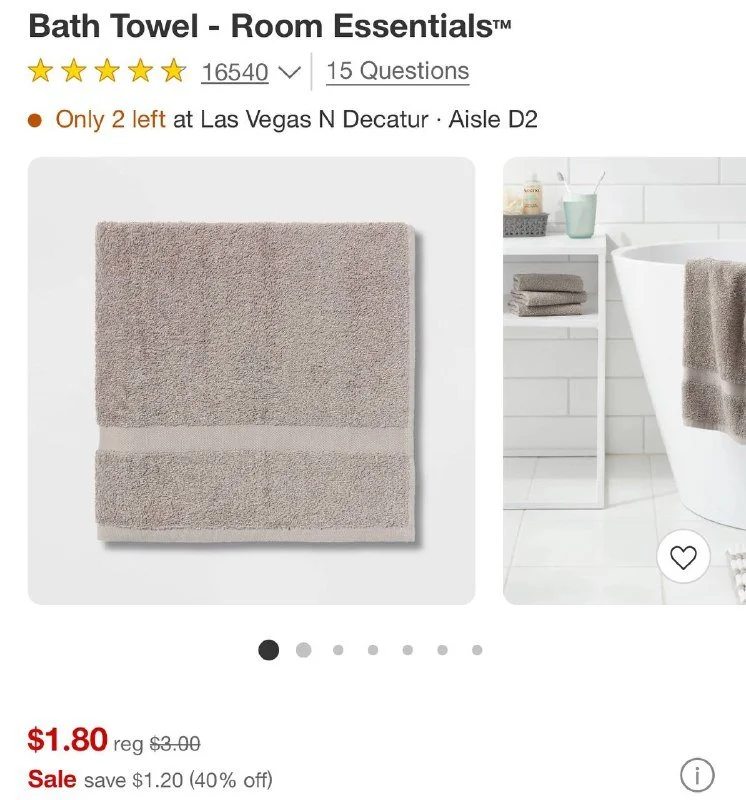Click the $1.80 sale price
This screenshot has width=746, height=800.
[67, 739]
